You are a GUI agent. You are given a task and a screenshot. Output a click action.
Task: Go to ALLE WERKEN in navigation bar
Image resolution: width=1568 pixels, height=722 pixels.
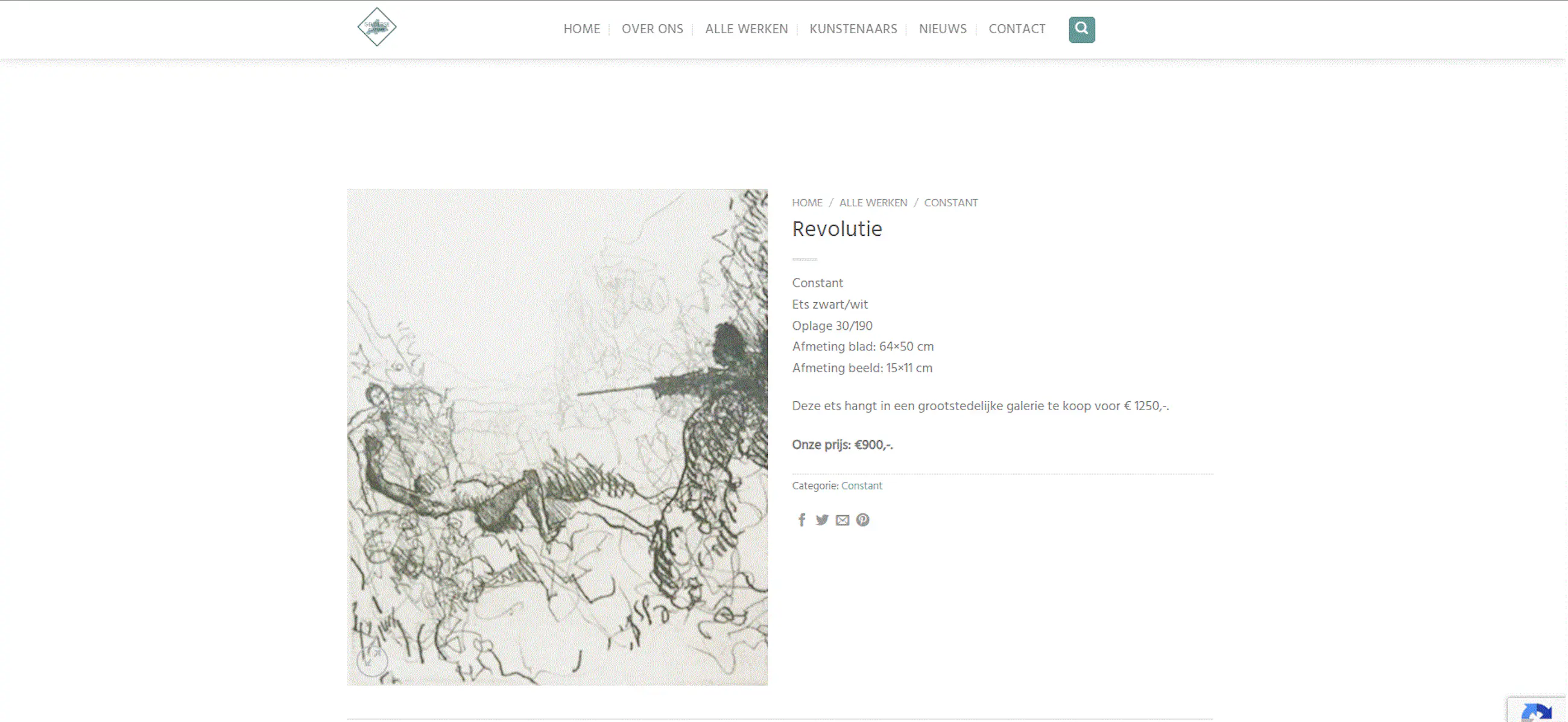tap(746, 28)
